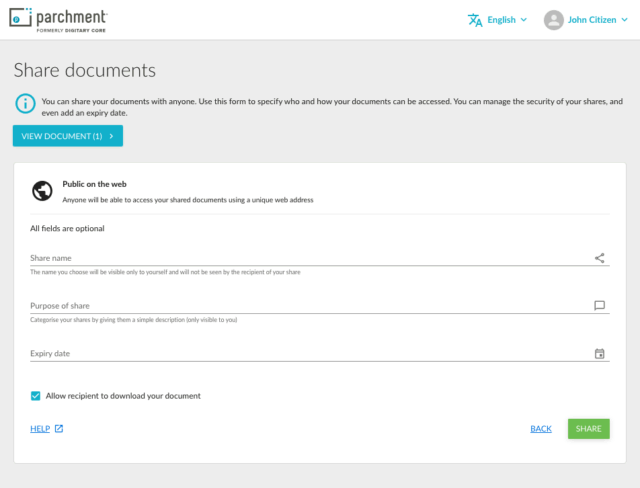Screen dimensions: 640x488
Task: Open the calendar icon for Expiry date
Action: [600, 353]
